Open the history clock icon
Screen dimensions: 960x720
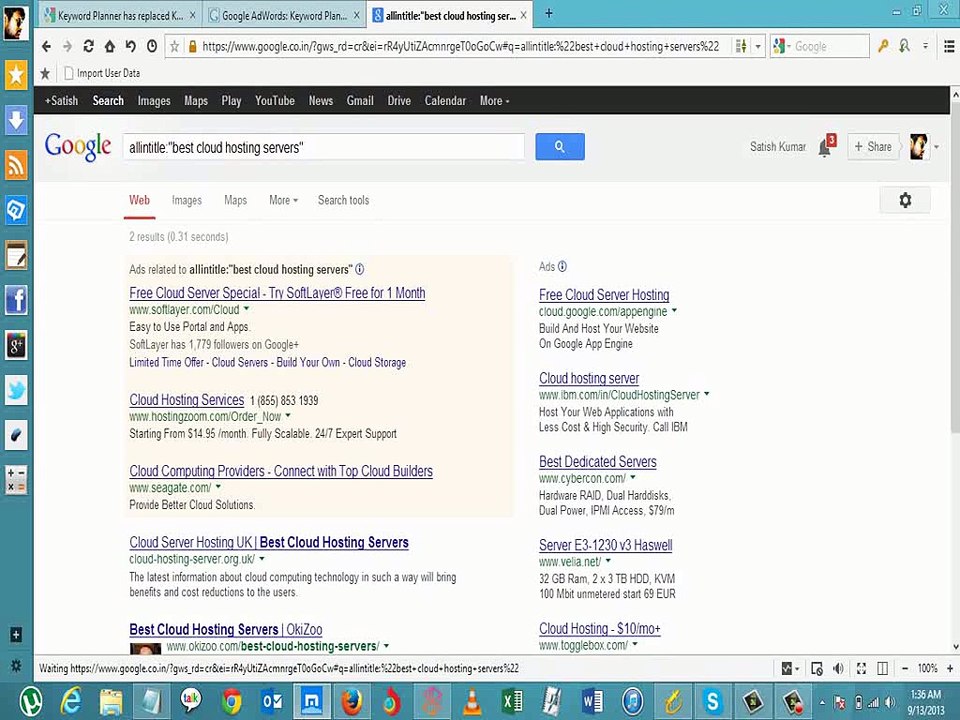tap(152, 47)
